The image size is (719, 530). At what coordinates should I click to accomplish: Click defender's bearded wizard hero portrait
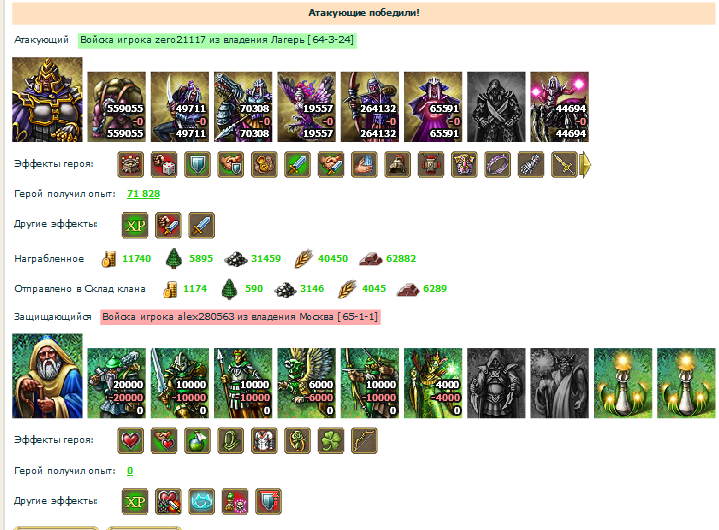(x=47, y=376)
